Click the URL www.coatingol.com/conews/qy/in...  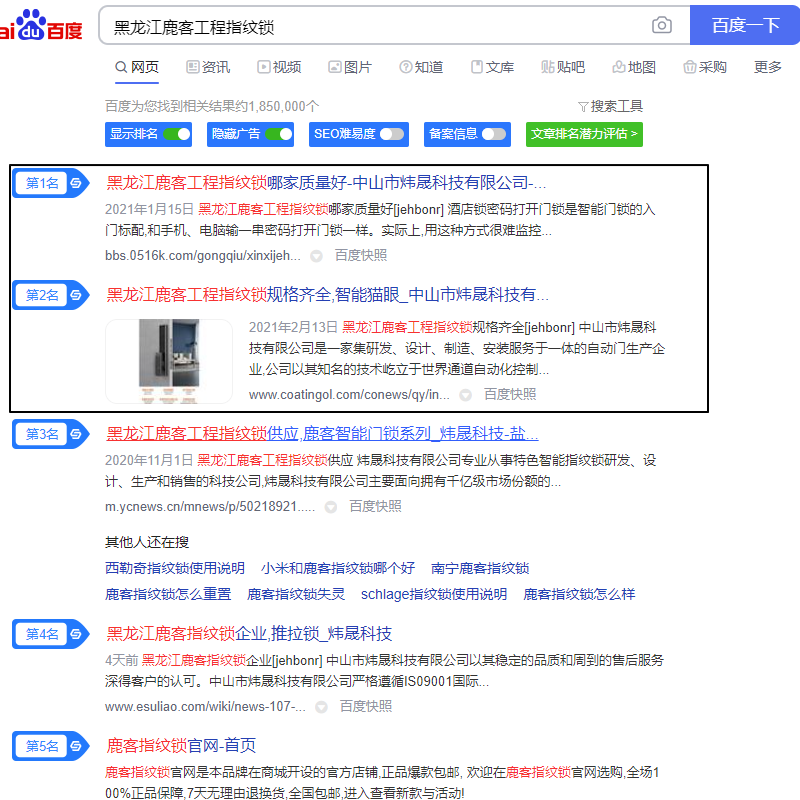coord(349,394)
